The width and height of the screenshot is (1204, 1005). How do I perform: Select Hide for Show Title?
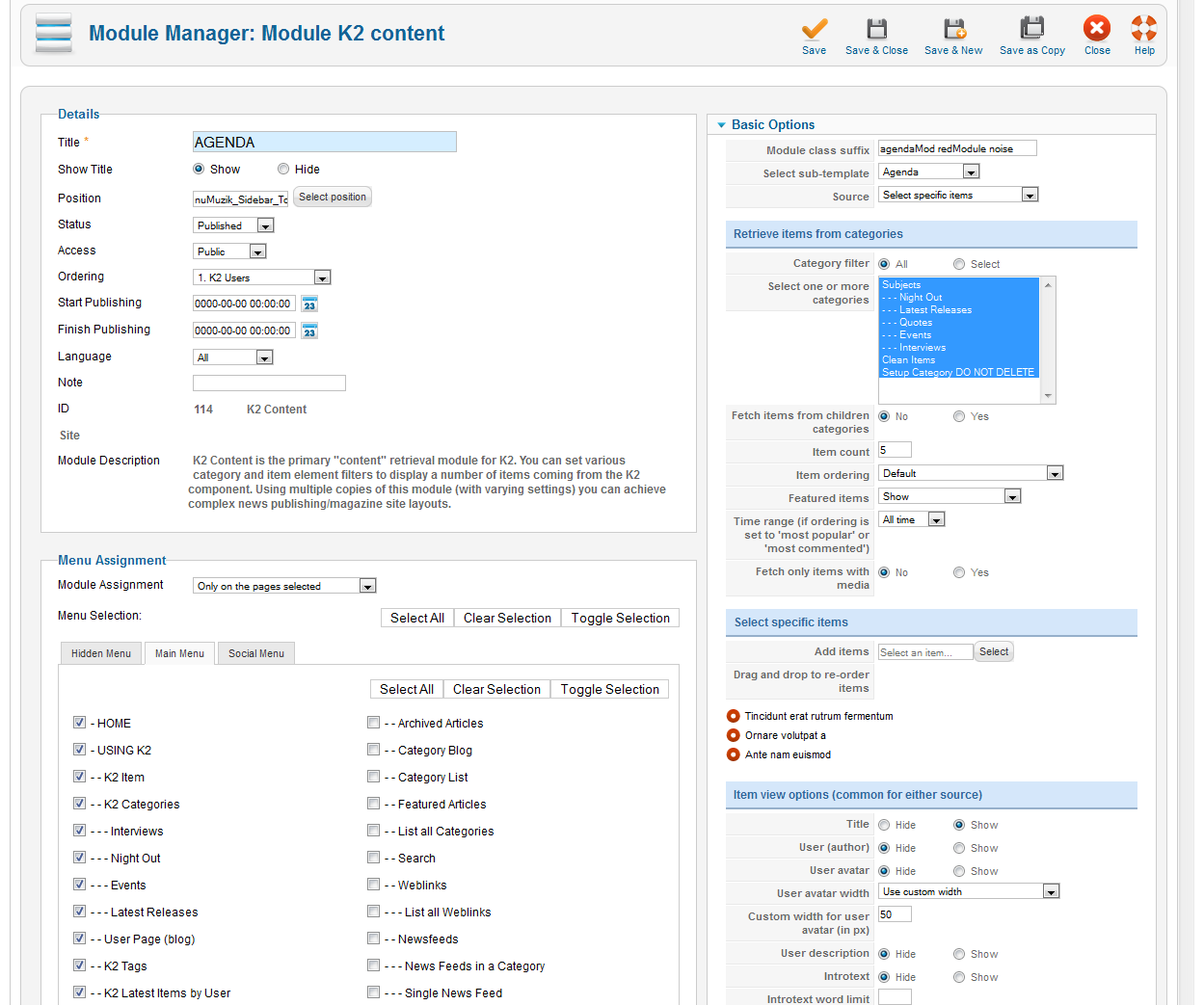coord(283,169)
